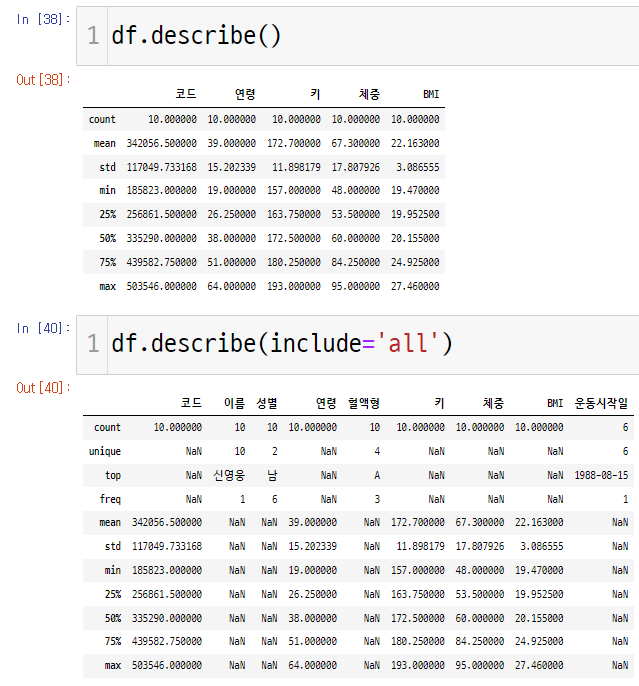Click the max row label in Out[38] table

pyautogui.click(x=108, y=287)
